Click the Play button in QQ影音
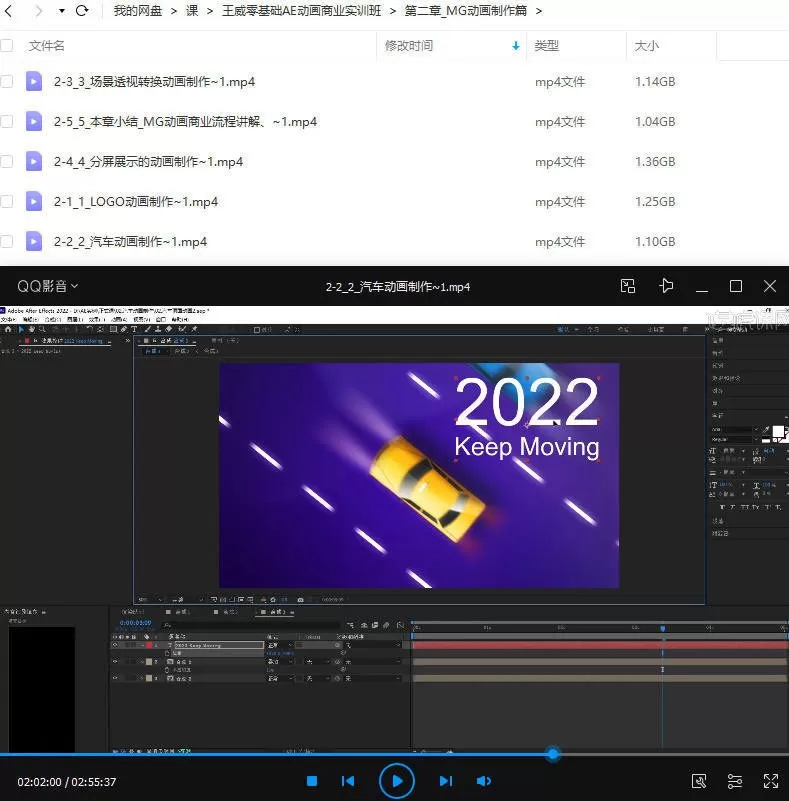Image resolution: width=789 pixels, height=801 pixels. 397,781
